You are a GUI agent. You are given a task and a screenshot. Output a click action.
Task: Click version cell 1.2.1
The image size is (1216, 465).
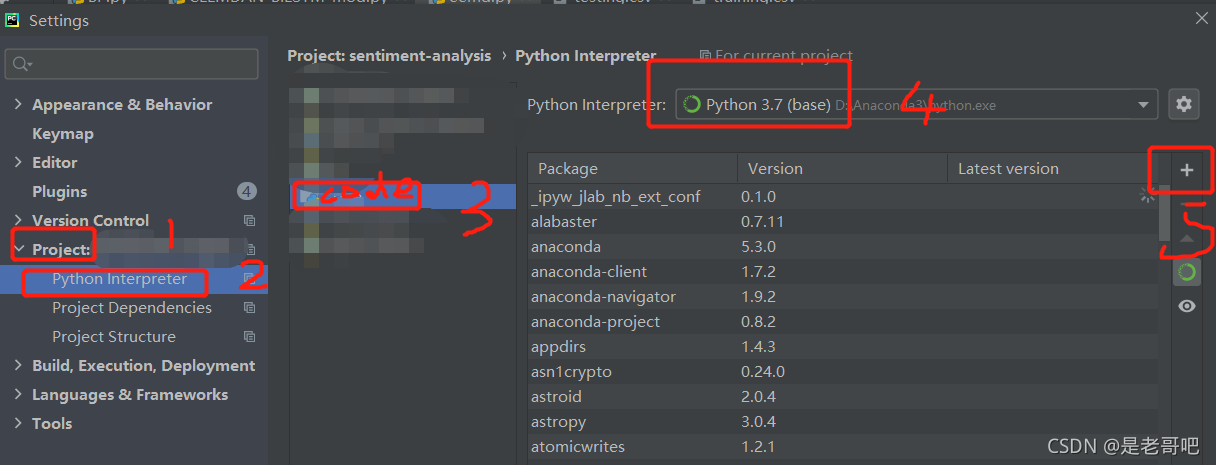tap(759, 447)
